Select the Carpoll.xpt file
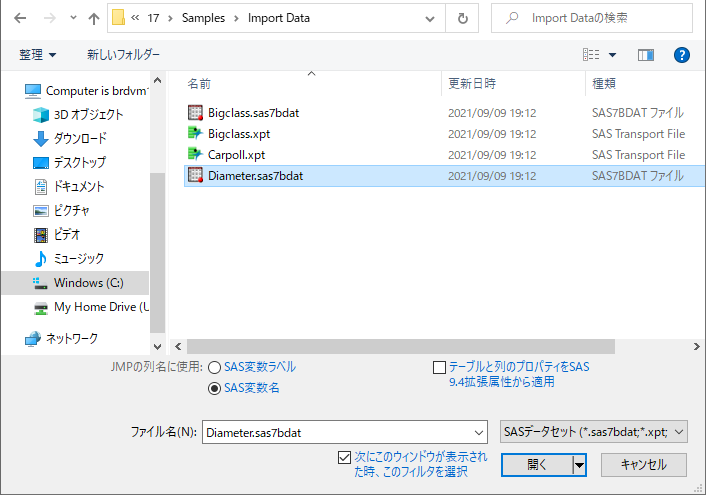The height and width of the screenshot is (495, 706). pyautogui.click(x=236, y=155)
